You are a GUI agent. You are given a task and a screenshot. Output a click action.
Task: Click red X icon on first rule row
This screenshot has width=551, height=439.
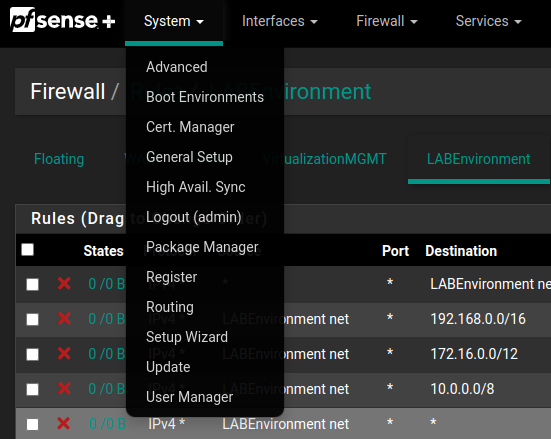(64, 283)
